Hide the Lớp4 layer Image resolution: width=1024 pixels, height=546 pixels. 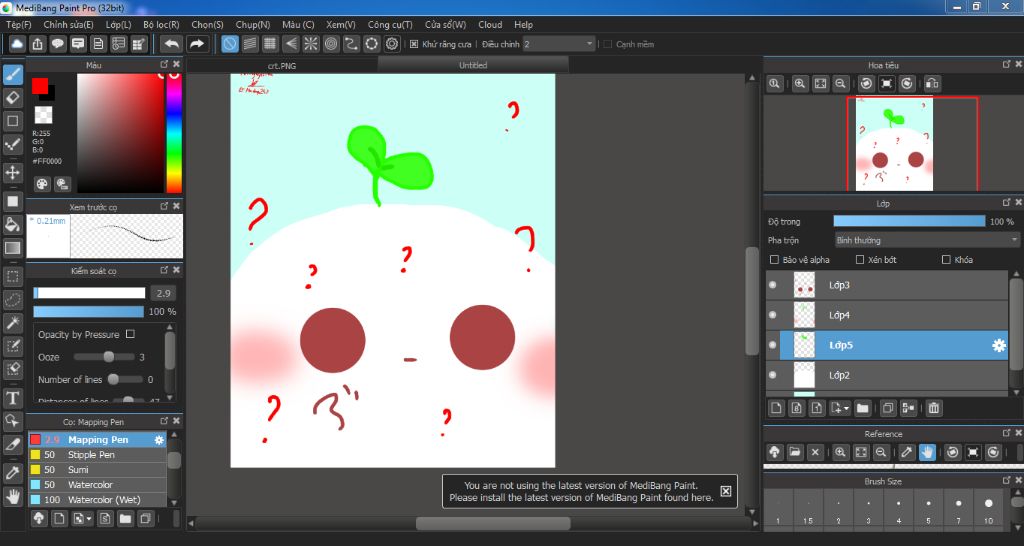pos(773,315)
